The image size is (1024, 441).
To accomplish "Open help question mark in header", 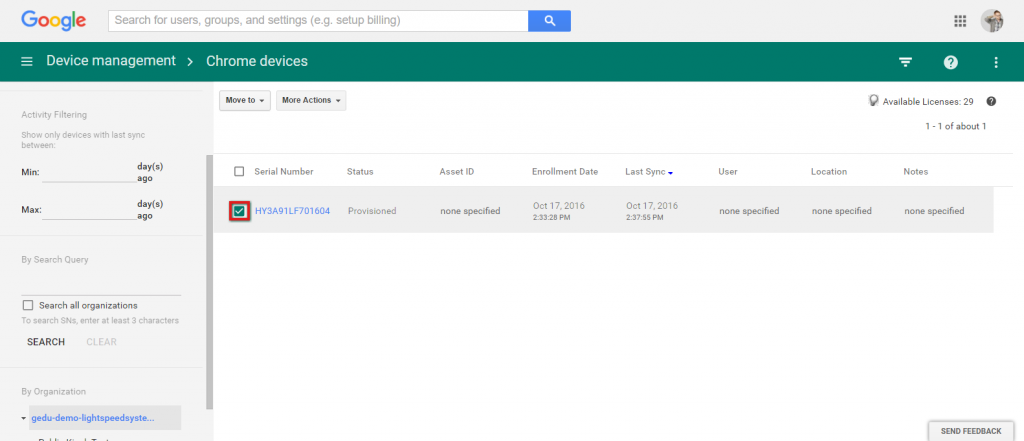I will click(x=951, y=62).
